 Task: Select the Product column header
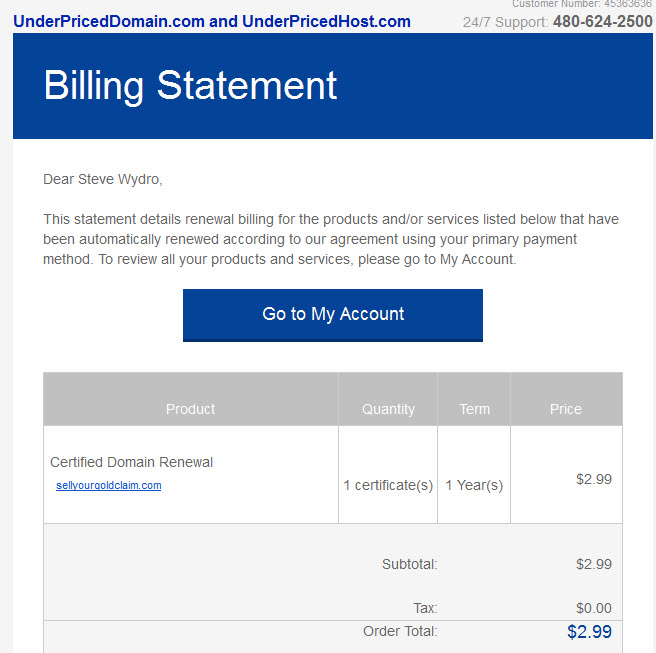pos(190,409)
